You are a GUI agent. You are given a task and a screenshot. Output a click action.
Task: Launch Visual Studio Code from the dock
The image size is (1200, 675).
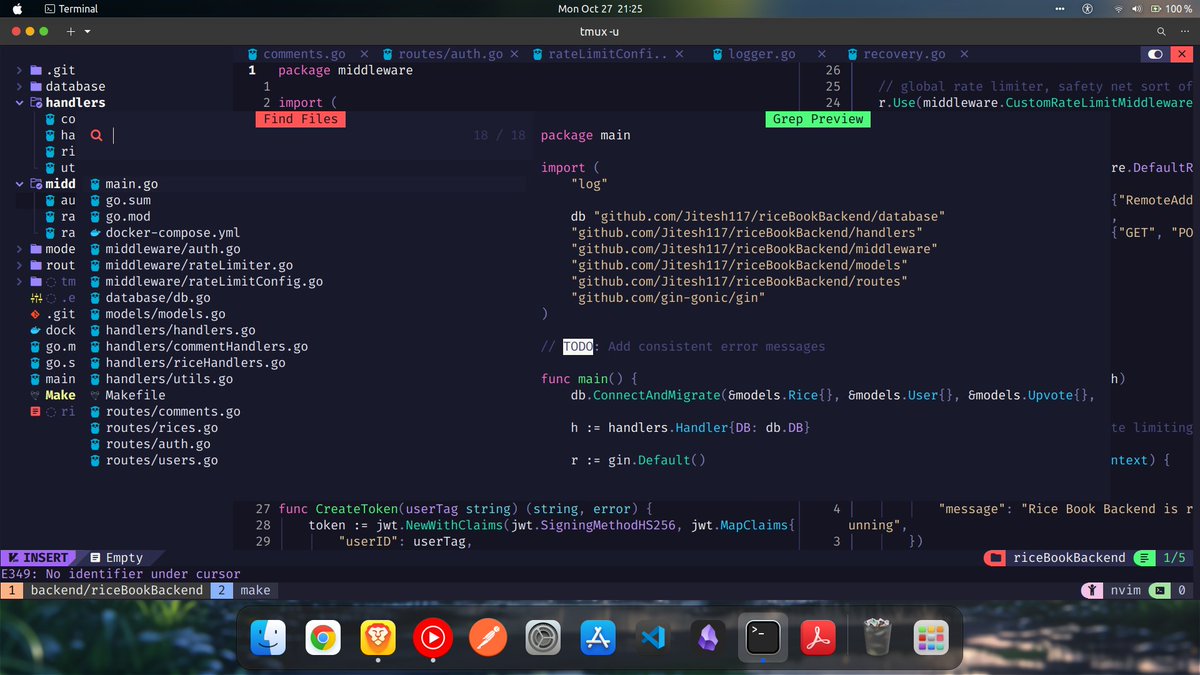pos(653,636)
